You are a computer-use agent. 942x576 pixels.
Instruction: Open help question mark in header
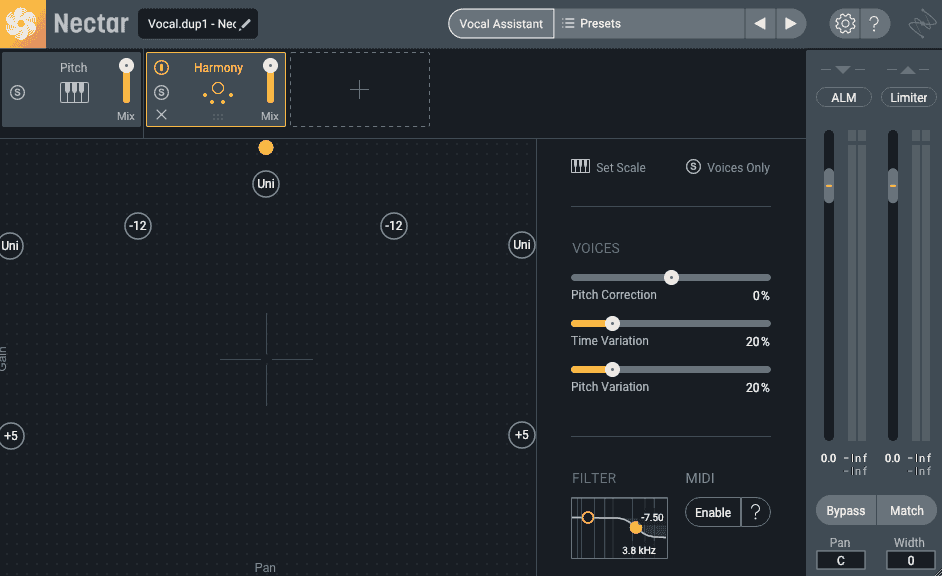pos(874,24)
